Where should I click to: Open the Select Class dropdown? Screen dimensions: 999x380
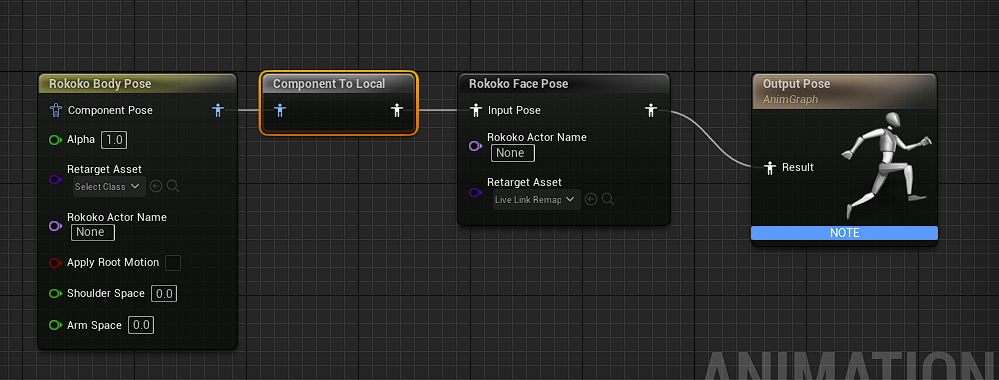point(108,187)
